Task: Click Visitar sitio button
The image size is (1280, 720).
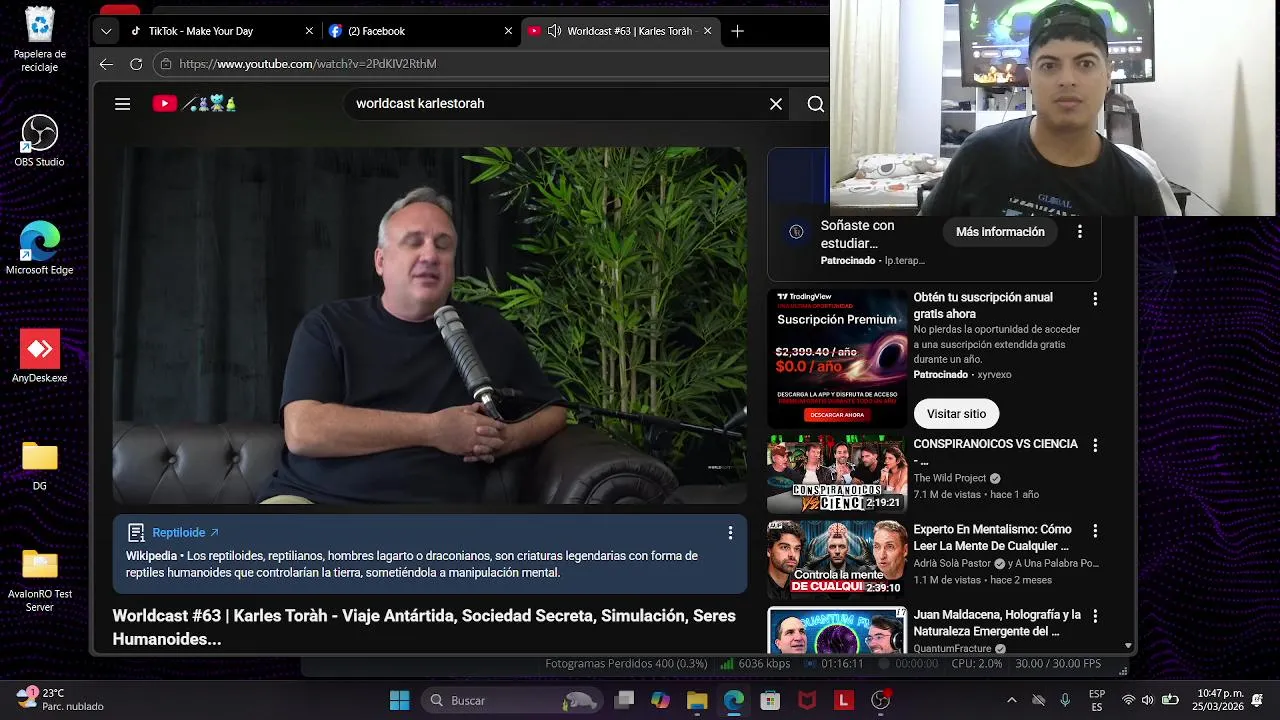Action: pyautogui.click(x=956, y=414)
